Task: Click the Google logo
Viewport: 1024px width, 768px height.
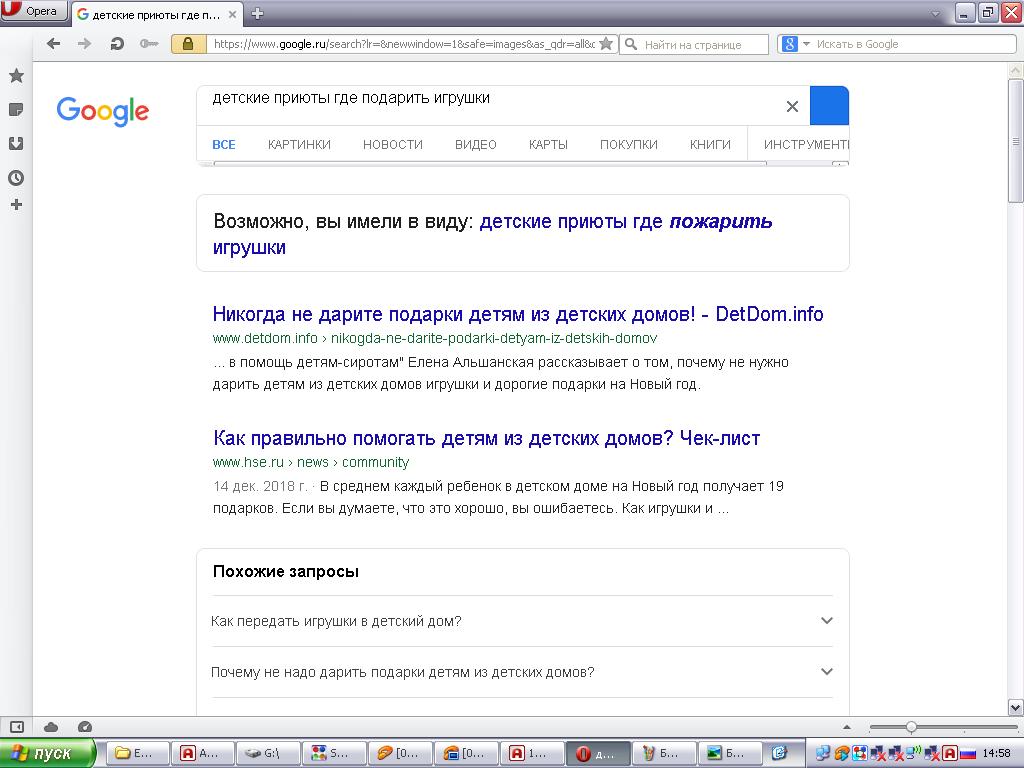Action: pyautogui.click(x=103, y=112)
